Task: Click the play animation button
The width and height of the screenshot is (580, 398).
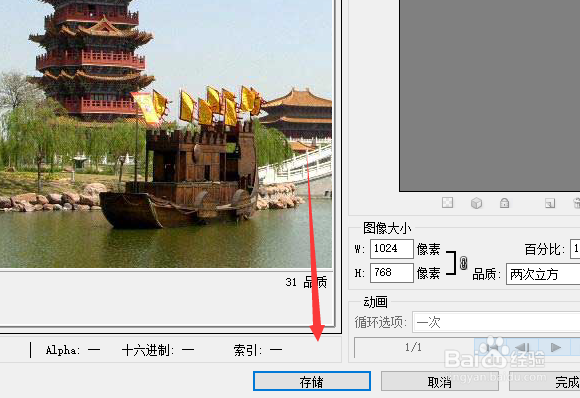Action: click(x=555, y=347)
